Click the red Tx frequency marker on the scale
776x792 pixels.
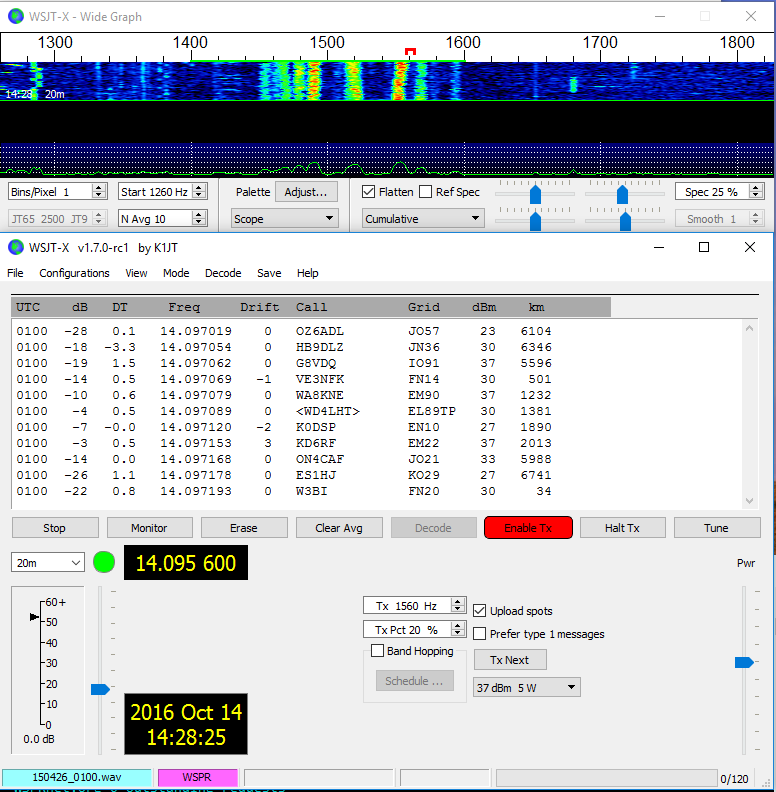(410, 52)
